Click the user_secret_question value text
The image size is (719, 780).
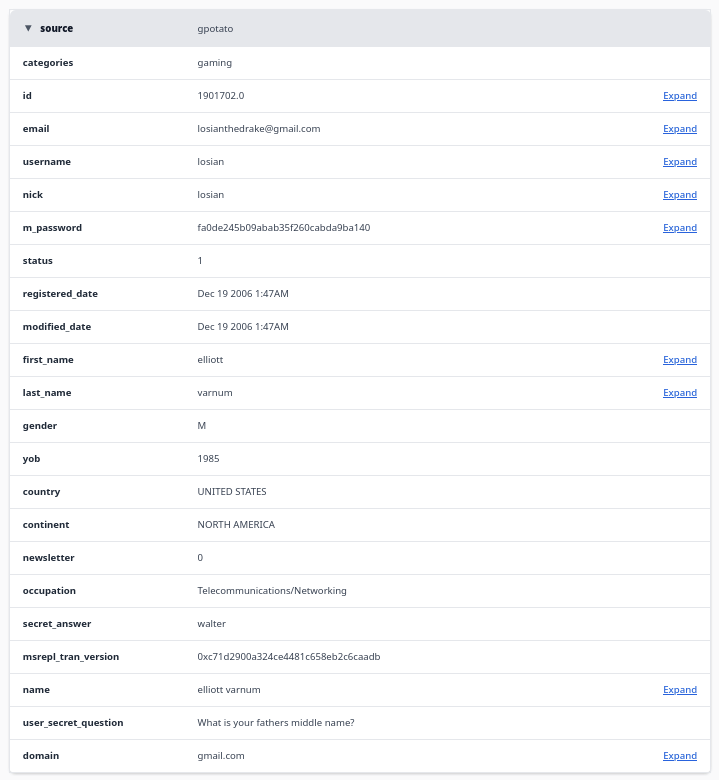[275, 723]
